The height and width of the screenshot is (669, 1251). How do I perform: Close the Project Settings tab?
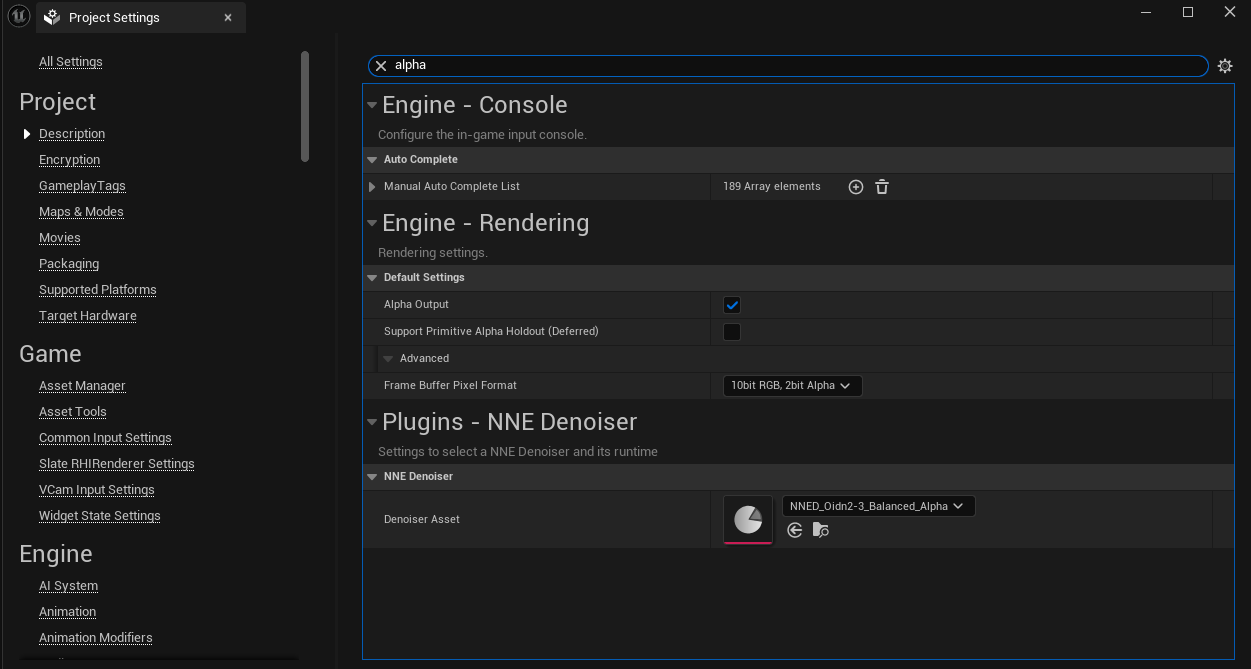[228, 18]
